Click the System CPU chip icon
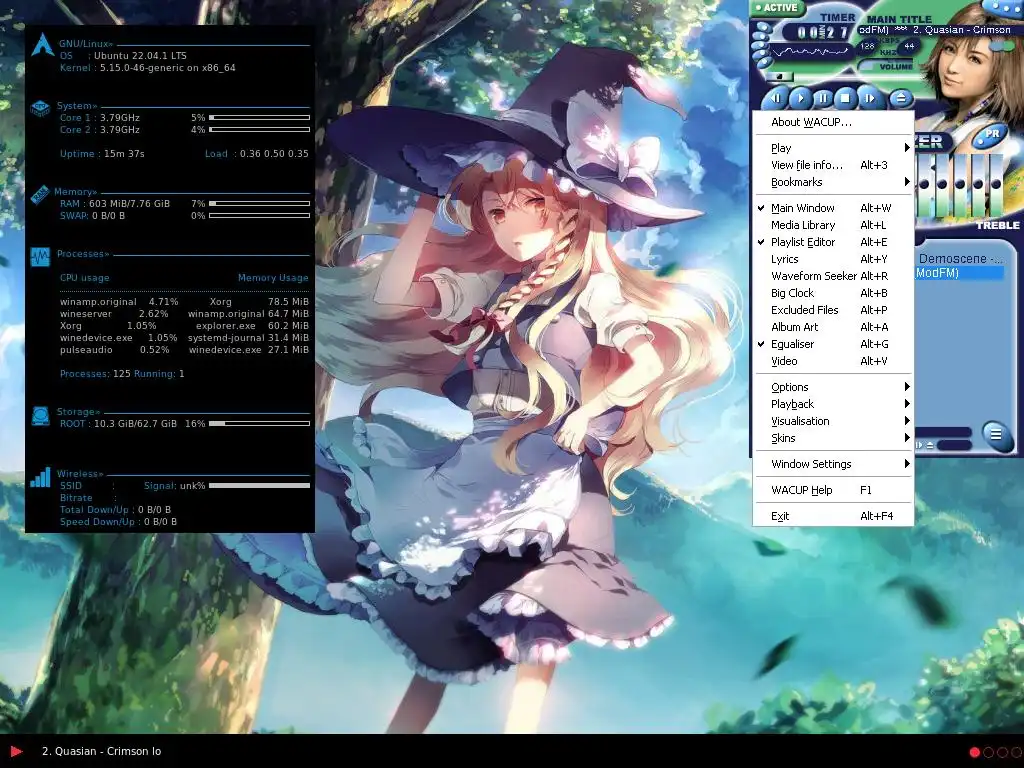This screenshot has width=1024, height=768. pos(40,108)
